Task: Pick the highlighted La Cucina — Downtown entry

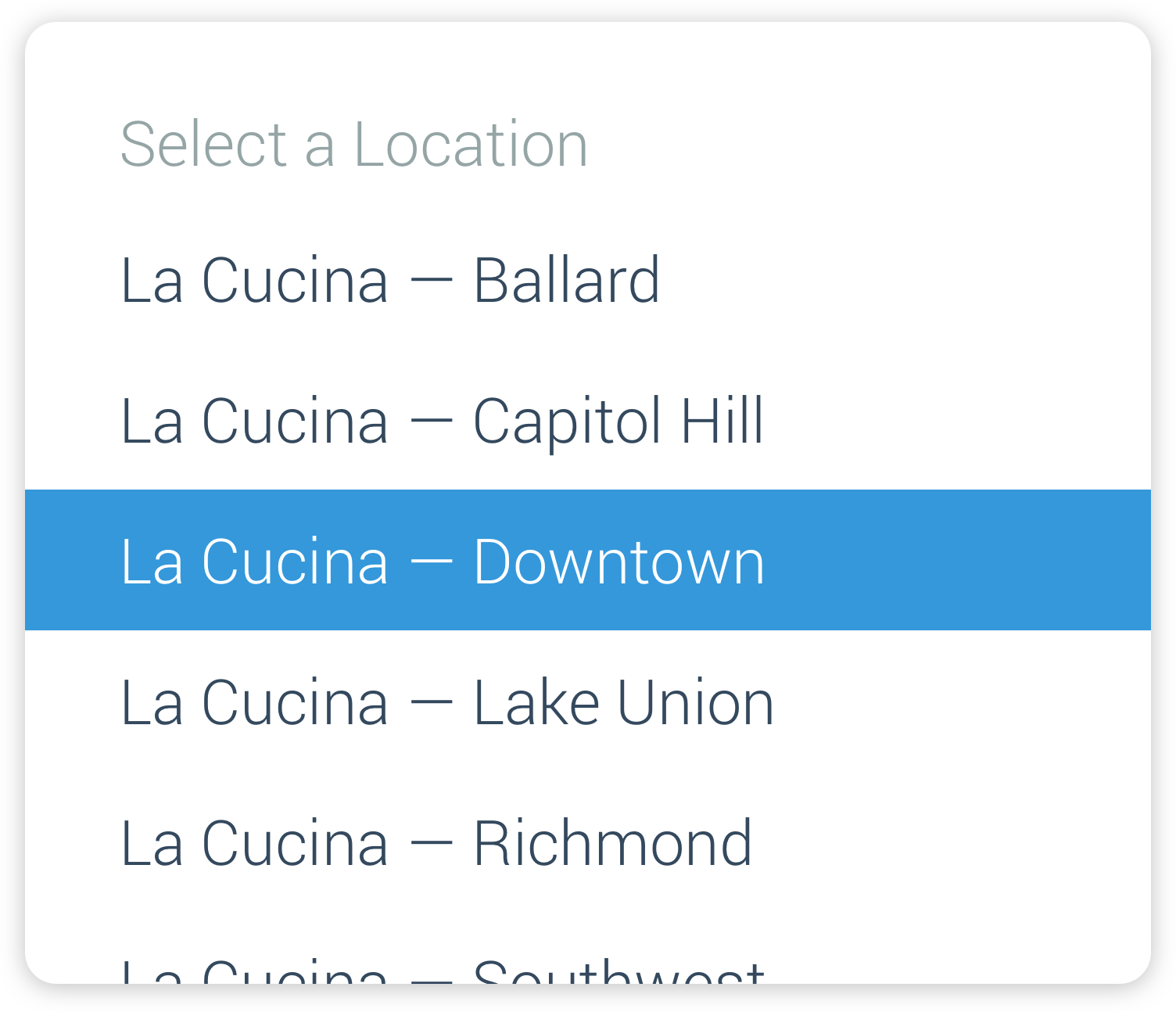Action: tap(442, 561)
